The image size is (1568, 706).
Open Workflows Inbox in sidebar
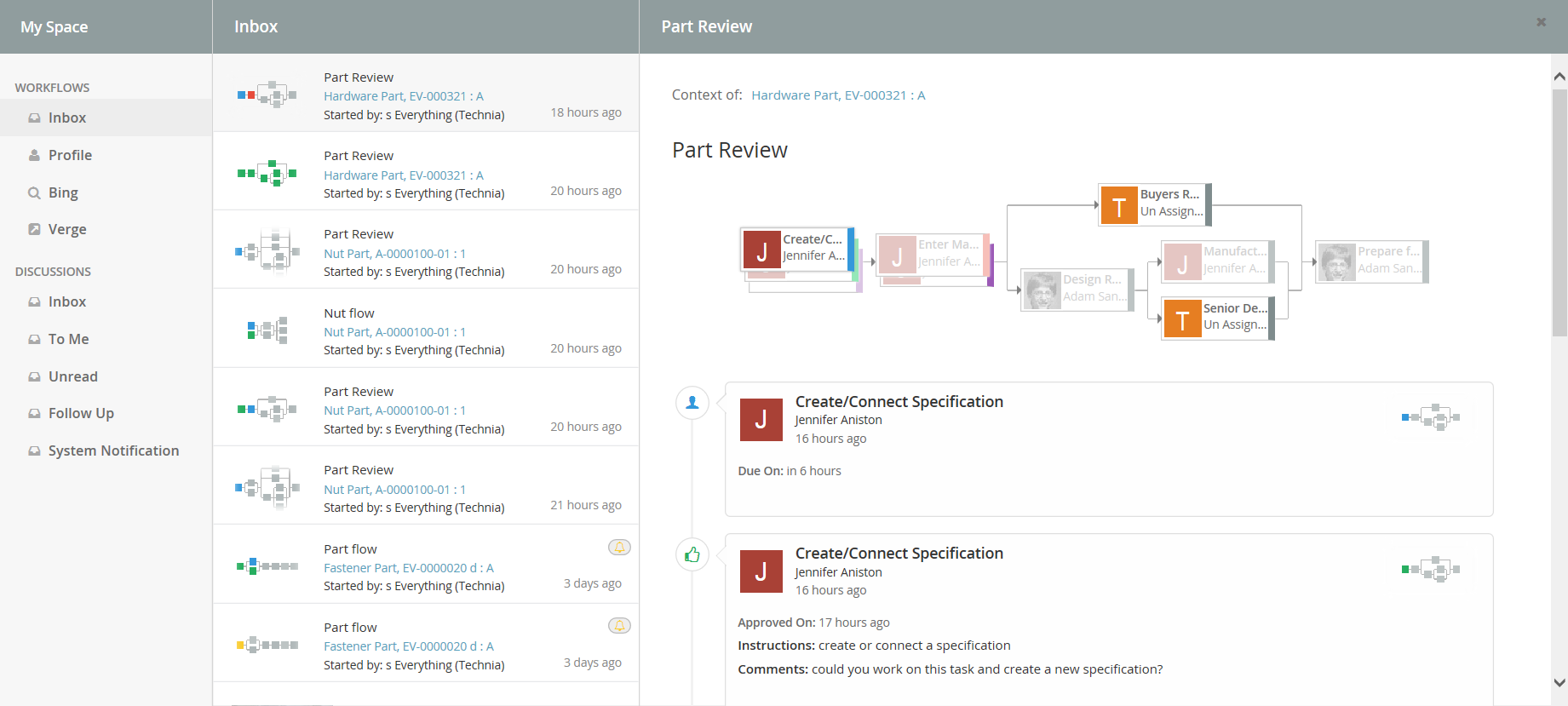coord(67,118)
